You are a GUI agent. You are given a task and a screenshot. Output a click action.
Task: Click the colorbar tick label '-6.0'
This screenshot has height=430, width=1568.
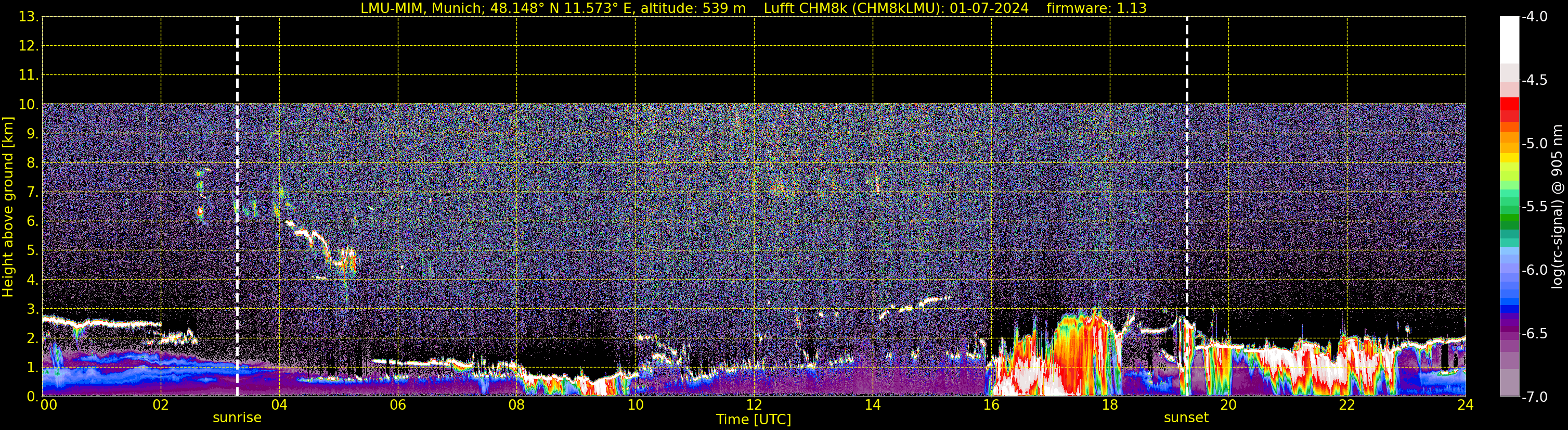point(1534,270)
